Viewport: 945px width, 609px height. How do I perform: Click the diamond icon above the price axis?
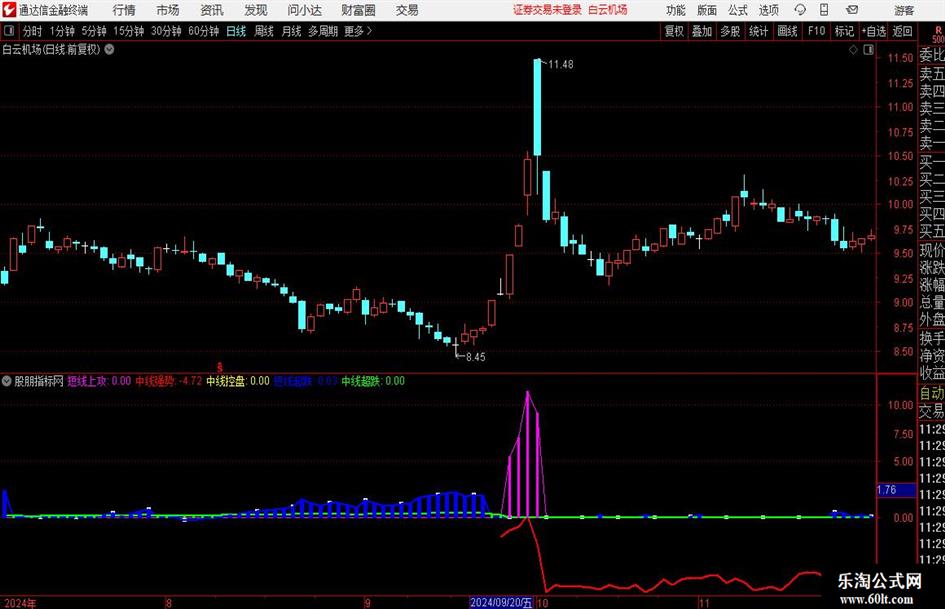853,50
